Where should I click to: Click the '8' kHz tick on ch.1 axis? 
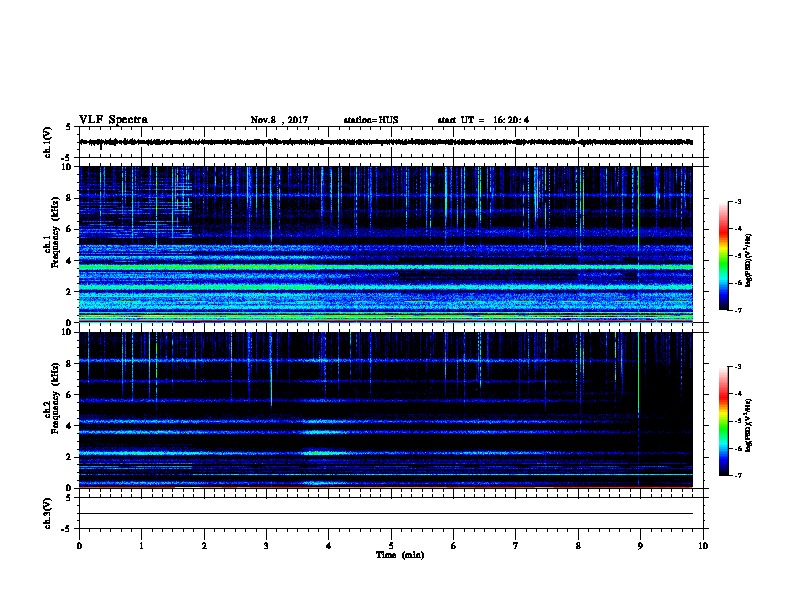[x=69, y=198]
